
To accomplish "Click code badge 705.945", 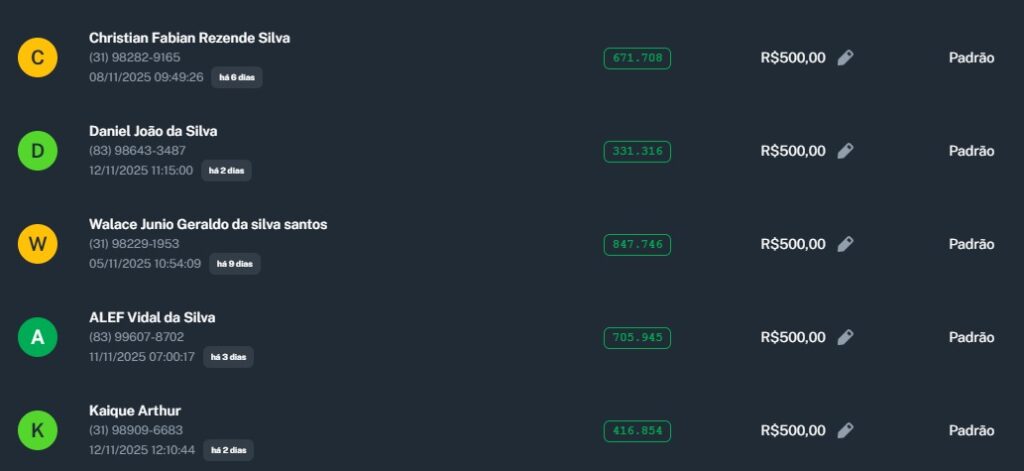I will coord(637,337).
